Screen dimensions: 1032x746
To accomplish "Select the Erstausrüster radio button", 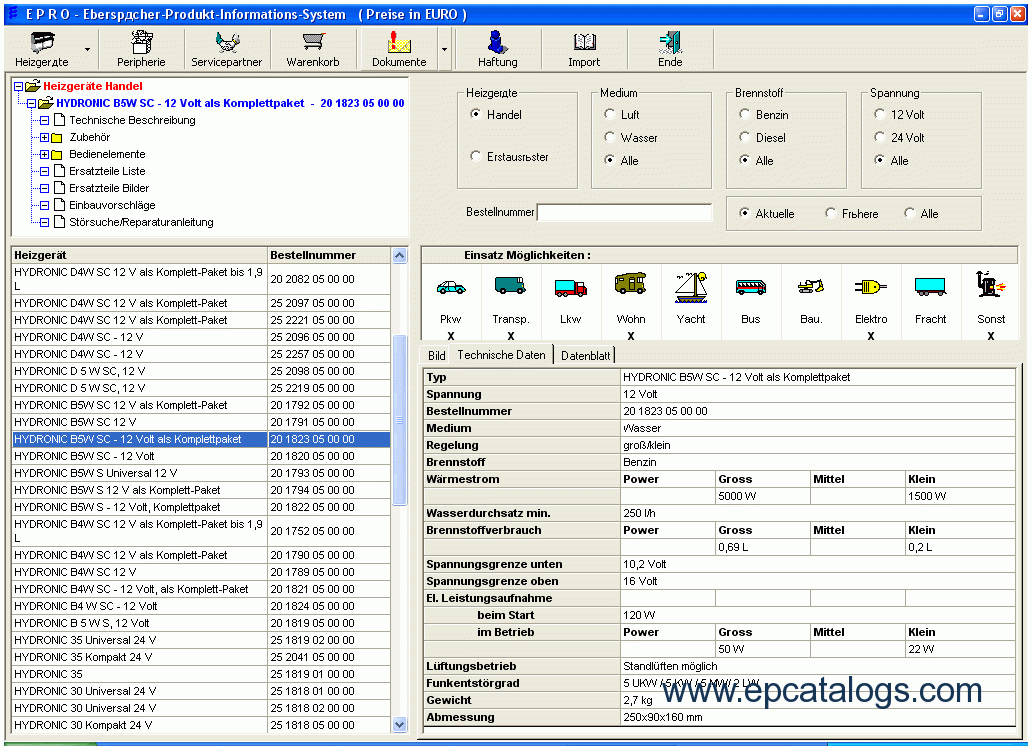I will 475,156.
